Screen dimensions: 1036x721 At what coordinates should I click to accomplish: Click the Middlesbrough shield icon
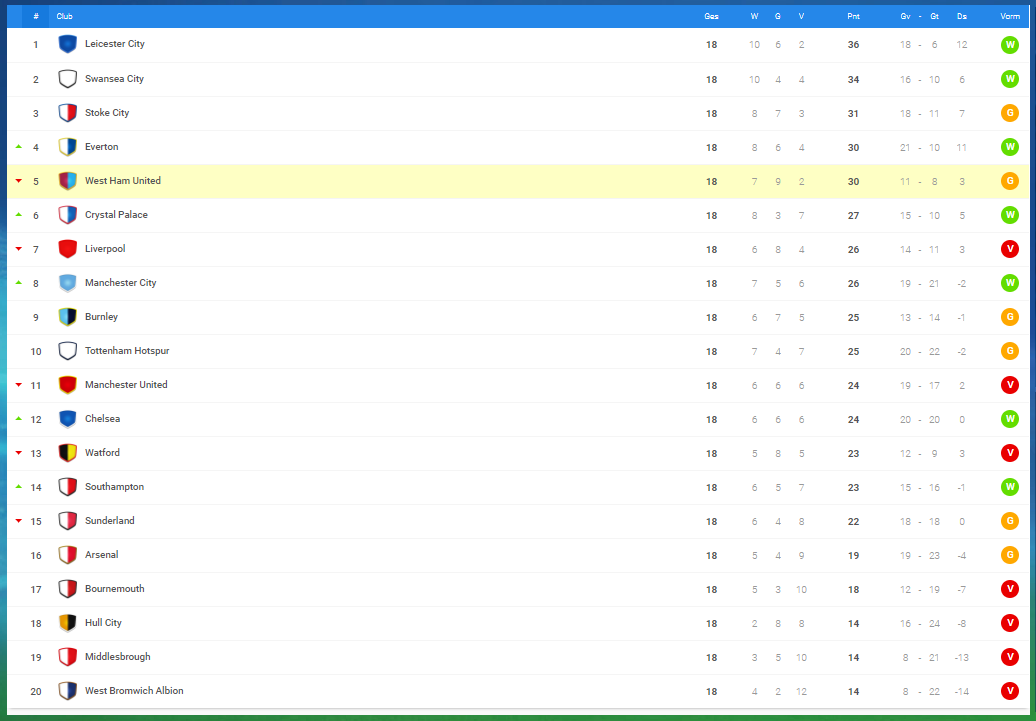coord(67,658)
